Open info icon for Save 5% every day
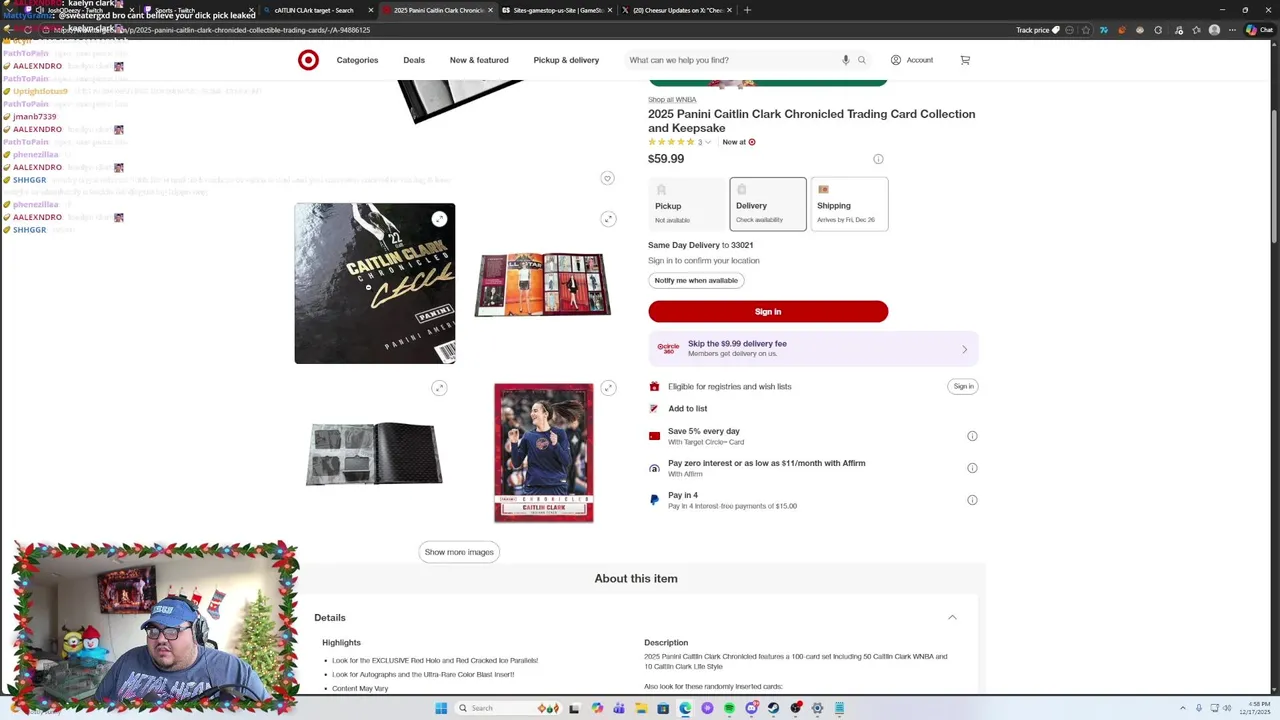This screenshot has height=720, width=1280. [972, 436]
